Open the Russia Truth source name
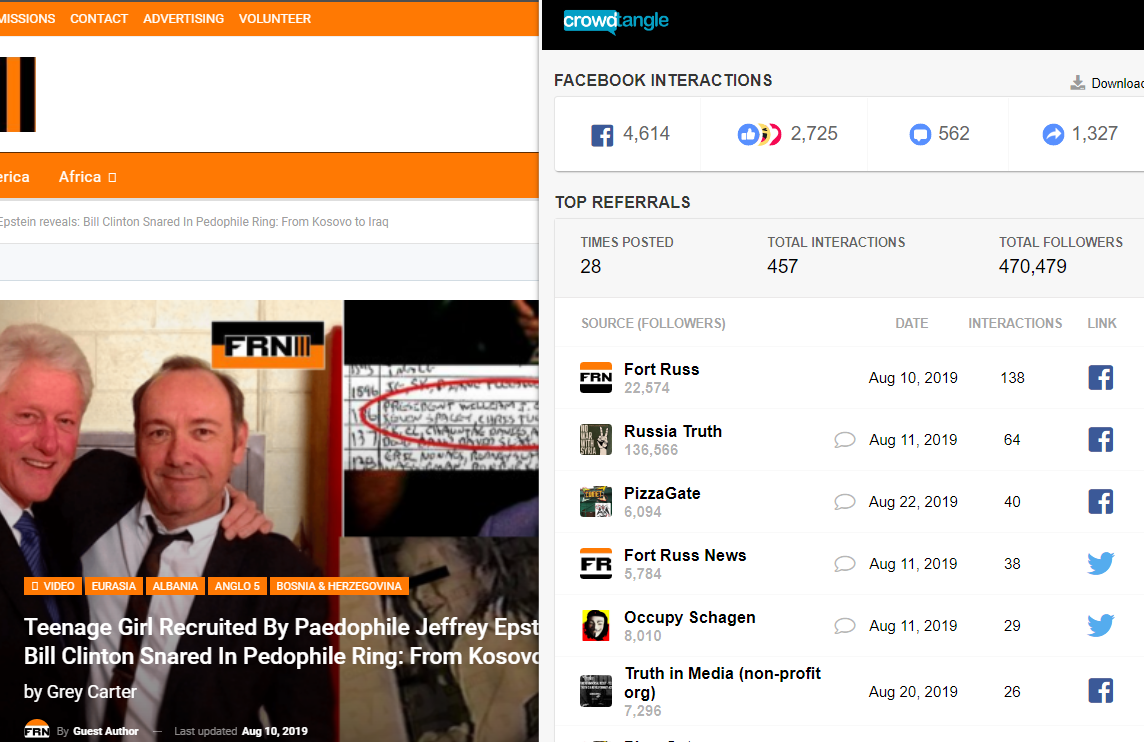This screenshot has width=1144, height=742. [x=673, y=431]
